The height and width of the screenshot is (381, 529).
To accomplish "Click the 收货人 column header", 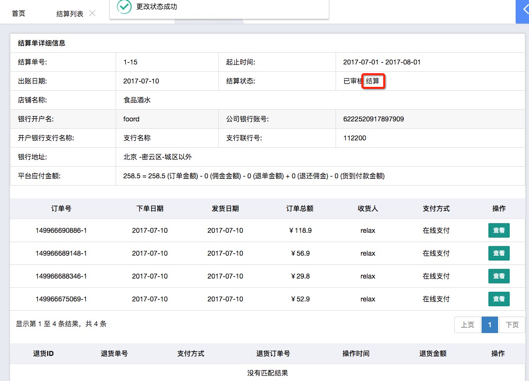I will (368, 209).
